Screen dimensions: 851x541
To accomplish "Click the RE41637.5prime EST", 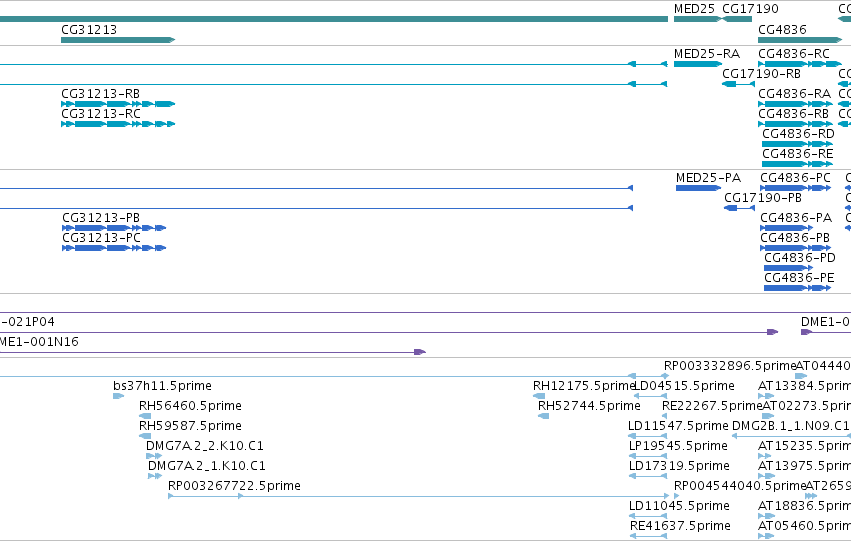I will coord(648,537).
